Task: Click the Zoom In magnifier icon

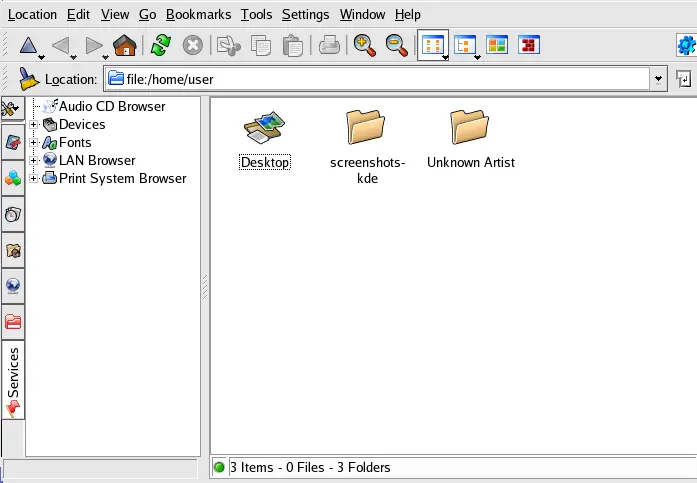Action: tap(364, 45)
